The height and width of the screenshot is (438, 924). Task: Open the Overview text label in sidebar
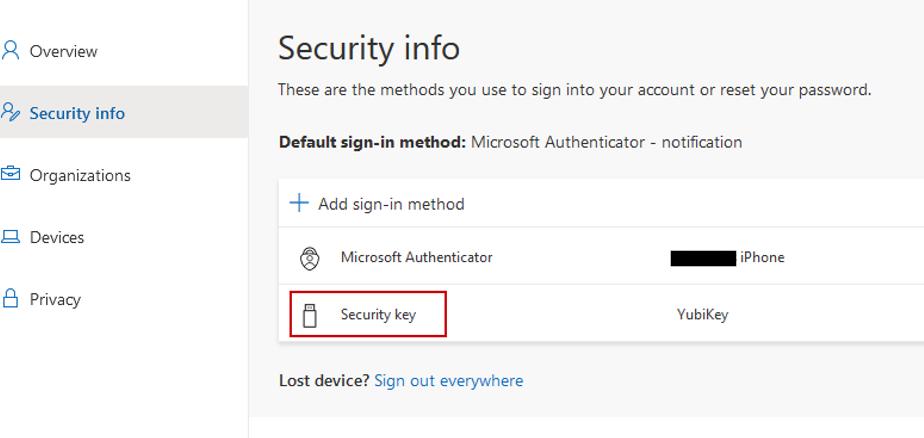[63, 51]
